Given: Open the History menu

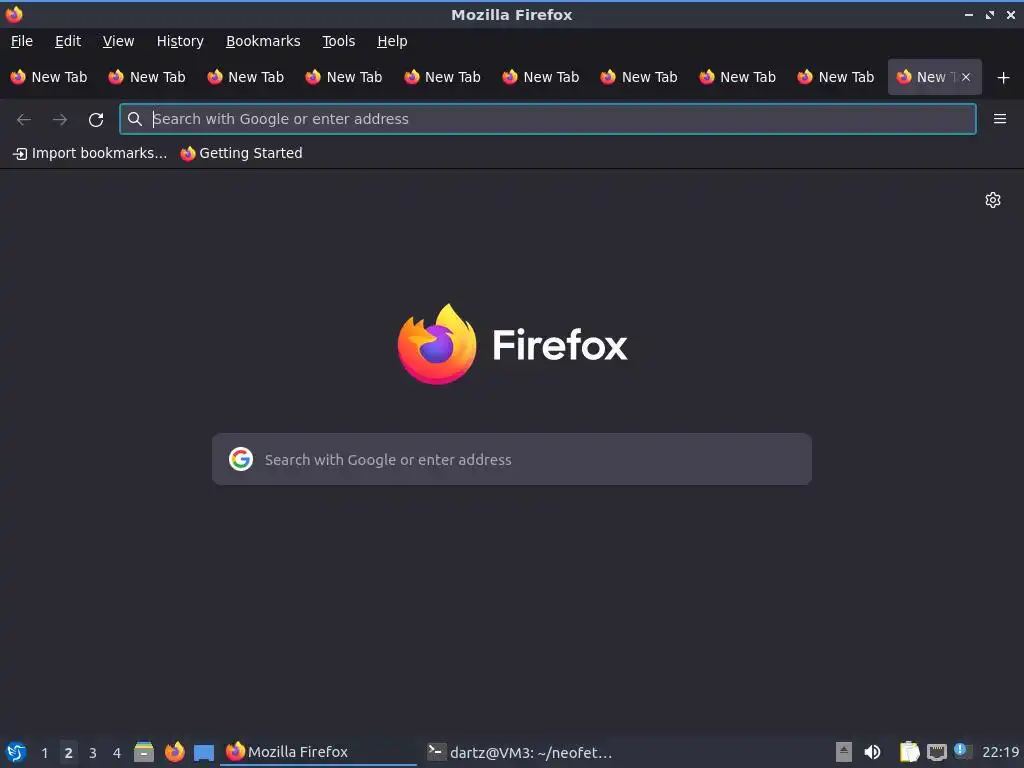Looking at the screenshot, I should click(x=180, y=41).
